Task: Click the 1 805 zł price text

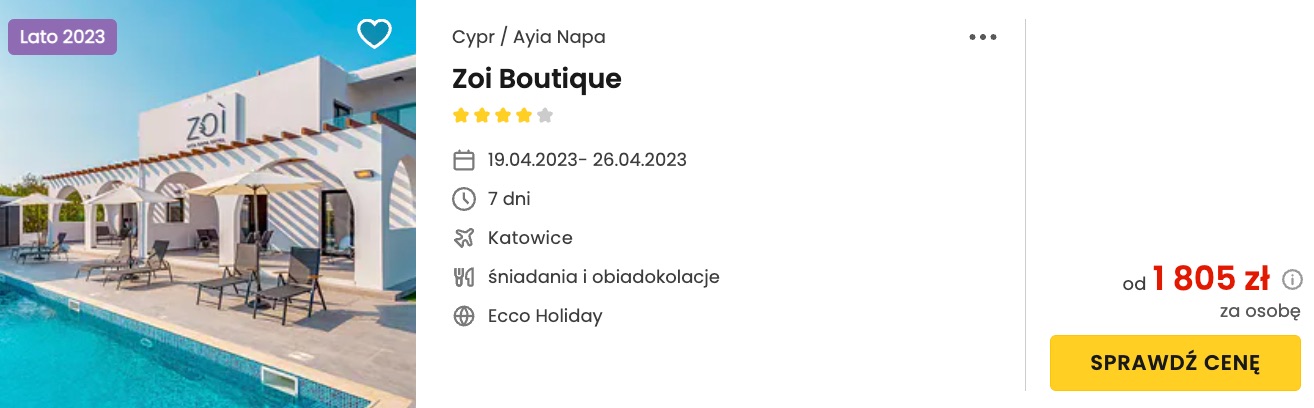Action: point(1211,279)
